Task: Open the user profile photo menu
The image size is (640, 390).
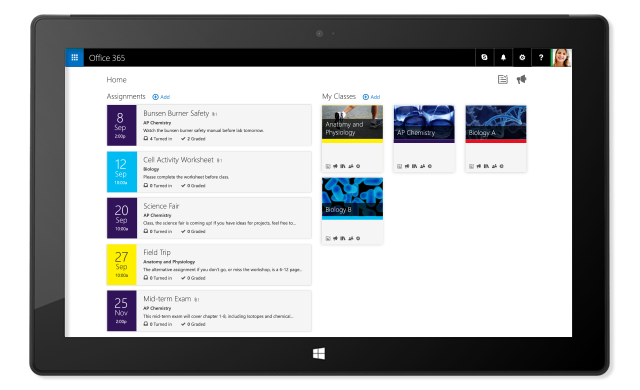Action: pyautogui.click(x=562, y=58)
